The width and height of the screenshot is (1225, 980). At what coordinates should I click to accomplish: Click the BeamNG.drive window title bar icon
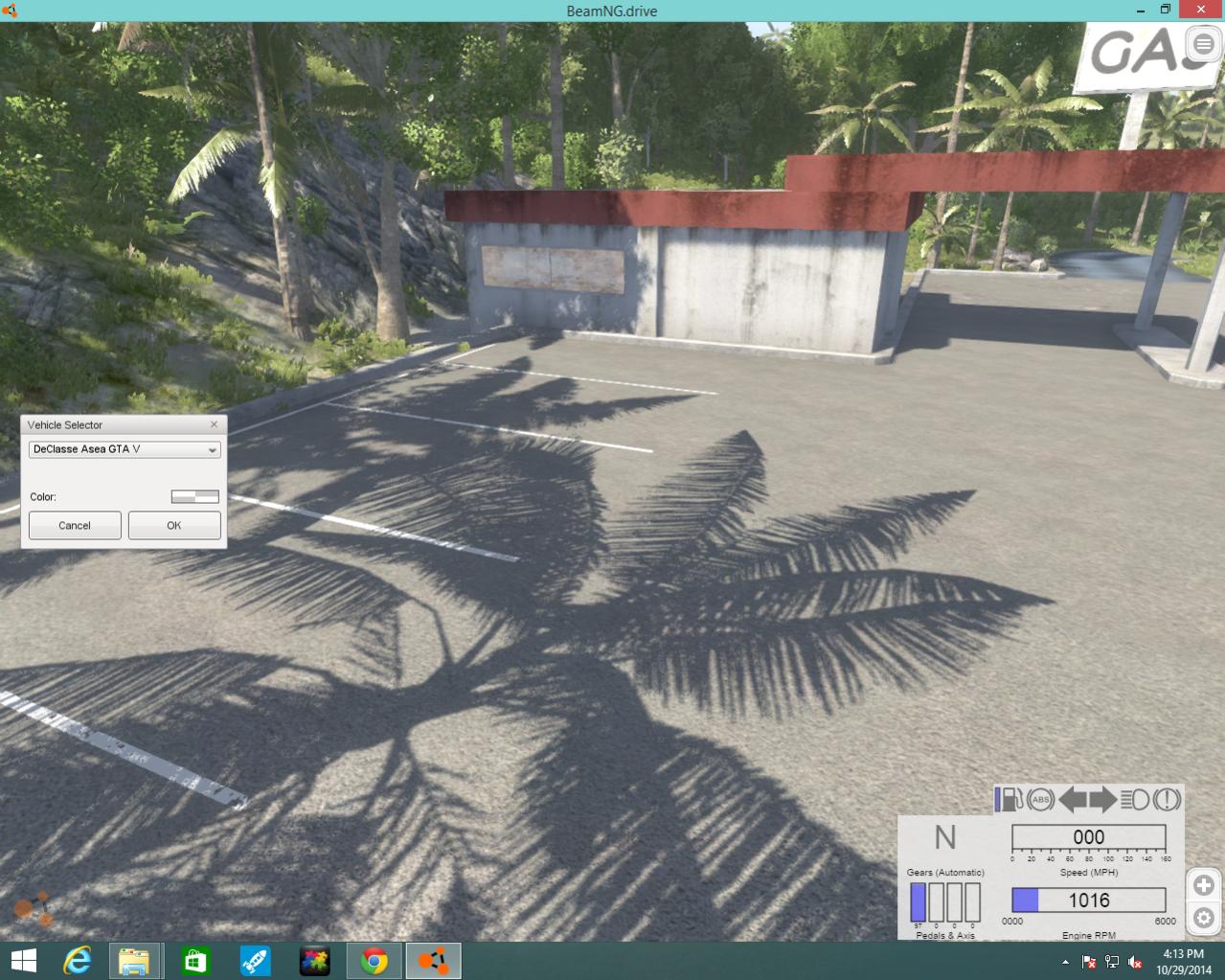tap(11, 11)
